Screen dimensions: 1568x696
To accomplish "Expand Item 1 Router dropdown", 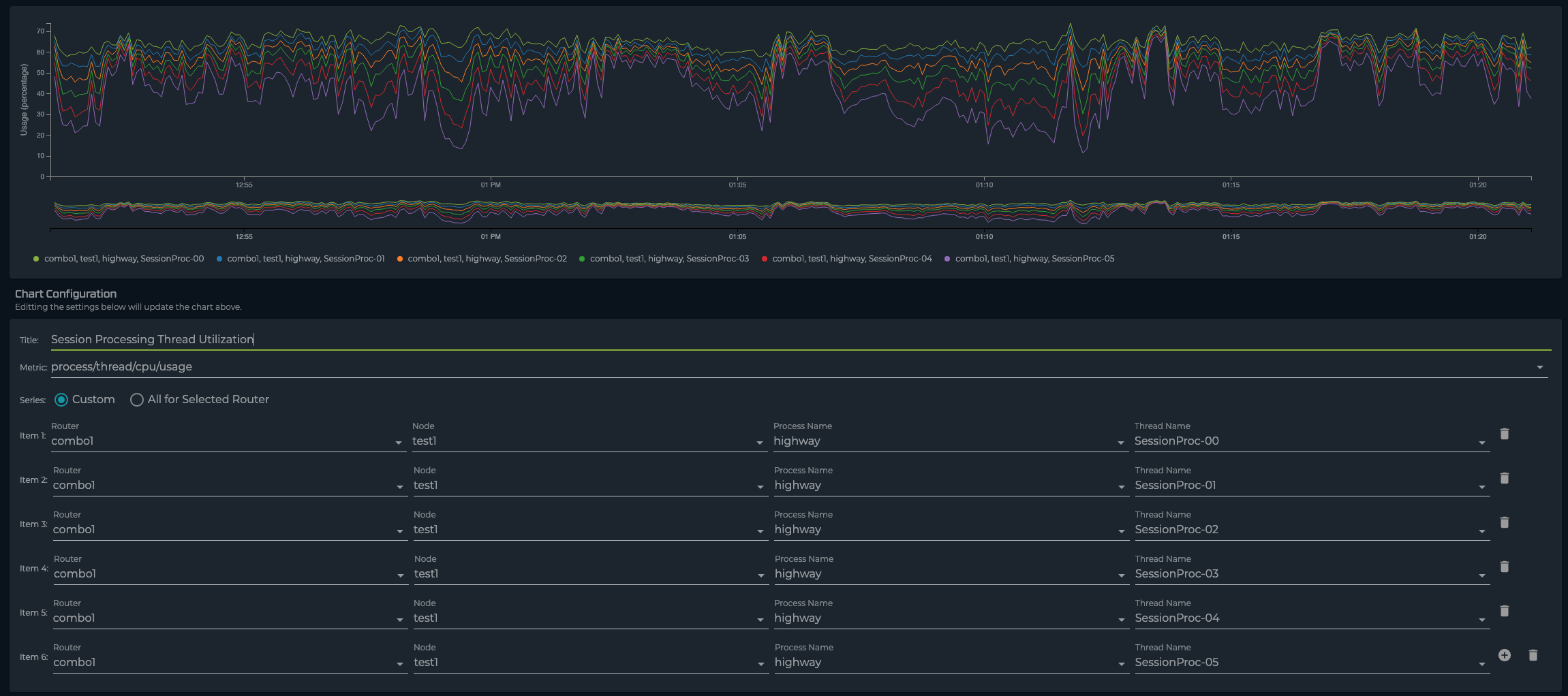I will click(398, 443).
